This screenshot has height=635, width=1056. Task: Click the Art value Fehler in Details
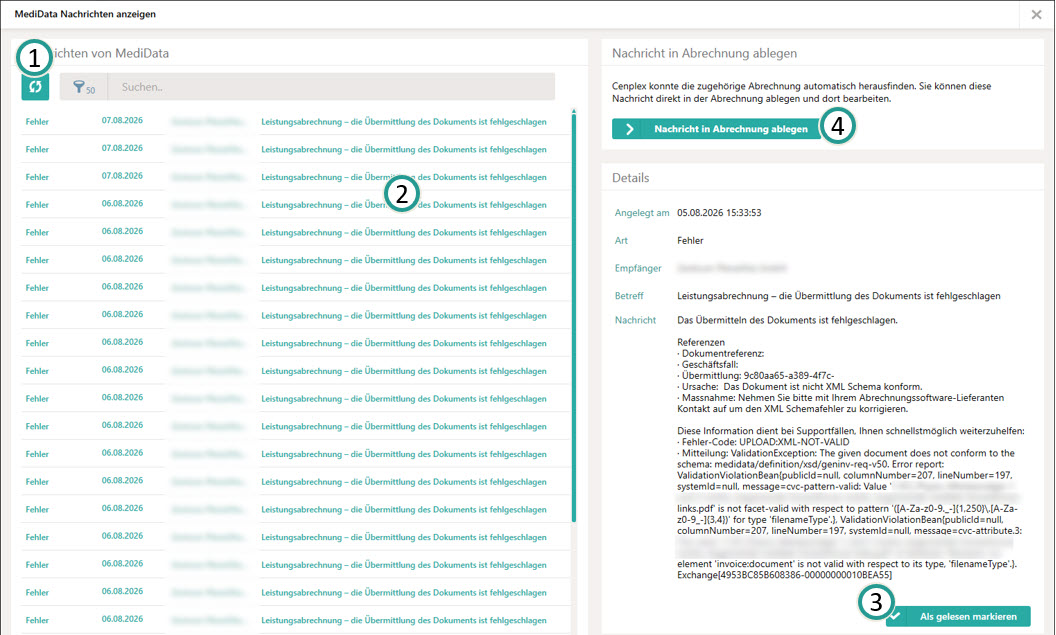(690, 240)
